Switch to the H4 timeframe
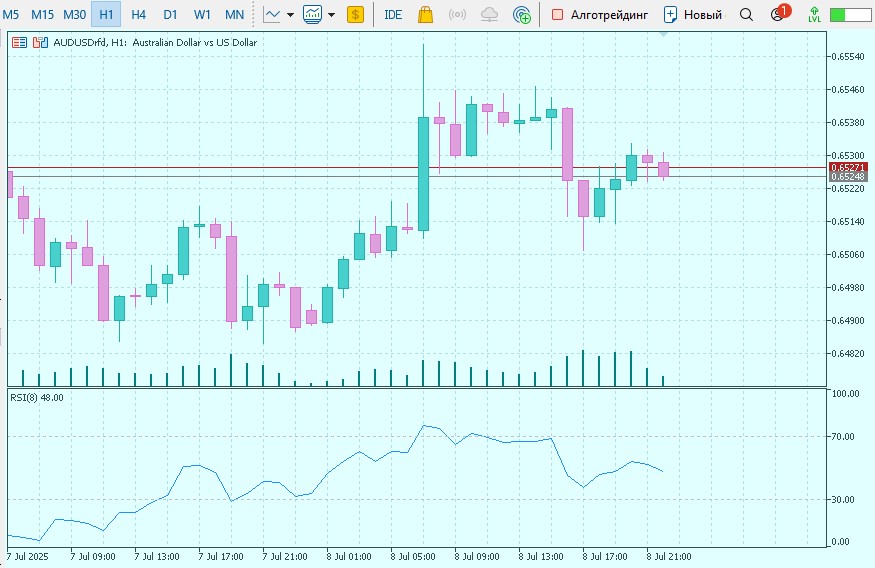 click(x=138, y=15)
